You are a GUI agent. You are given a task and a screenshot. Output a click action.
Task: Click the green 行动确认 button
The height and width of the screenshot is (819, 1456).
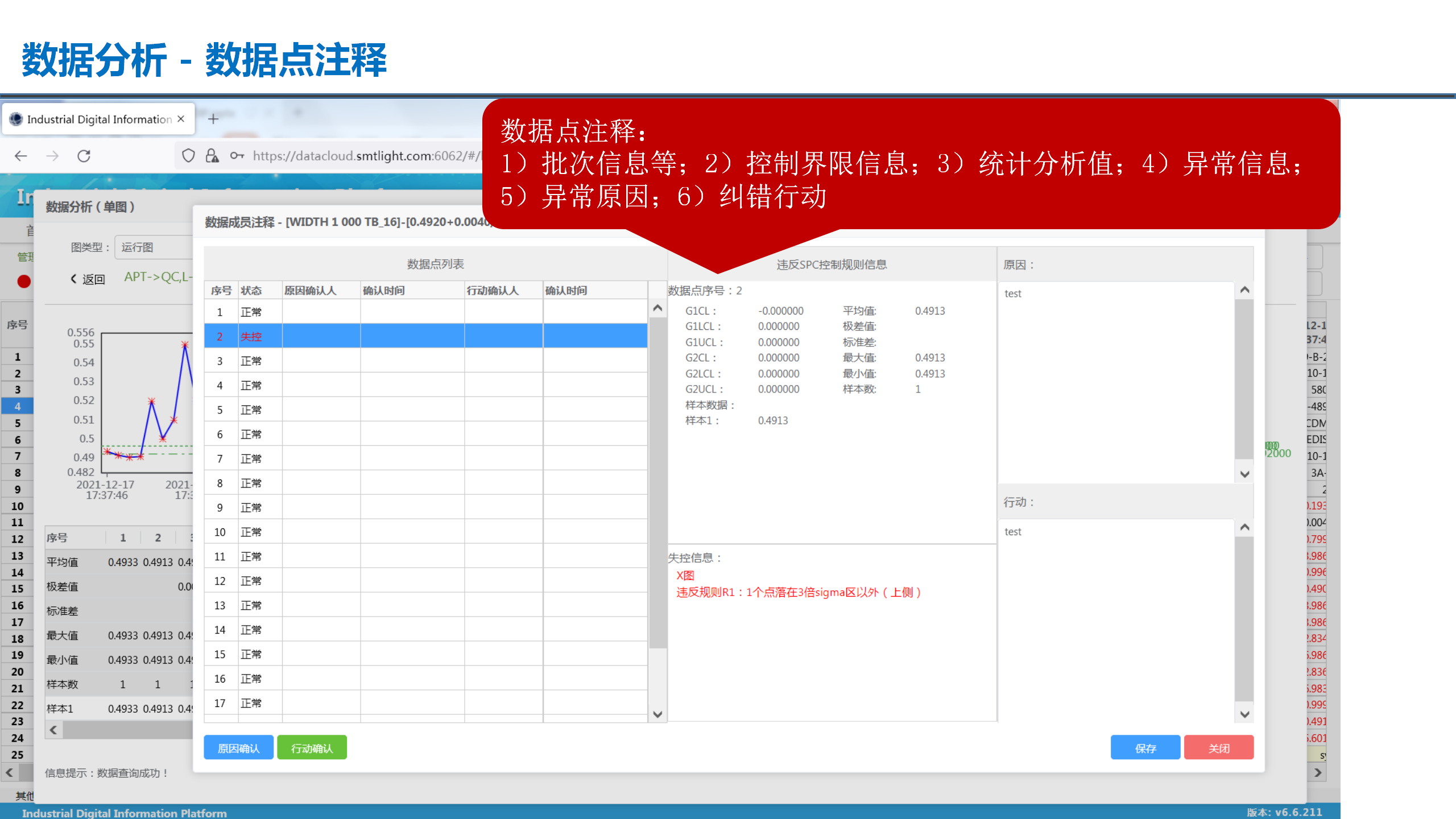tap(312, 748)
